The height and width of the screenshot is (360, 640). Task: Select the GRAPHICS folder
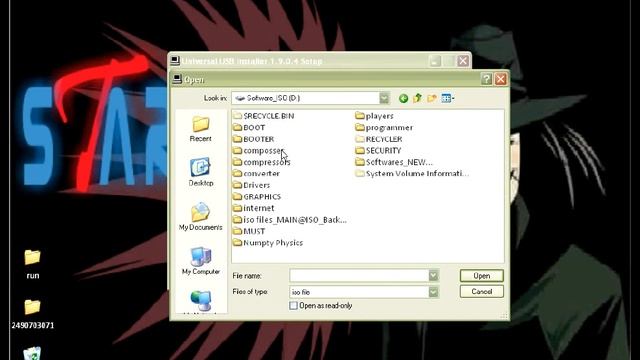(257, 196)
